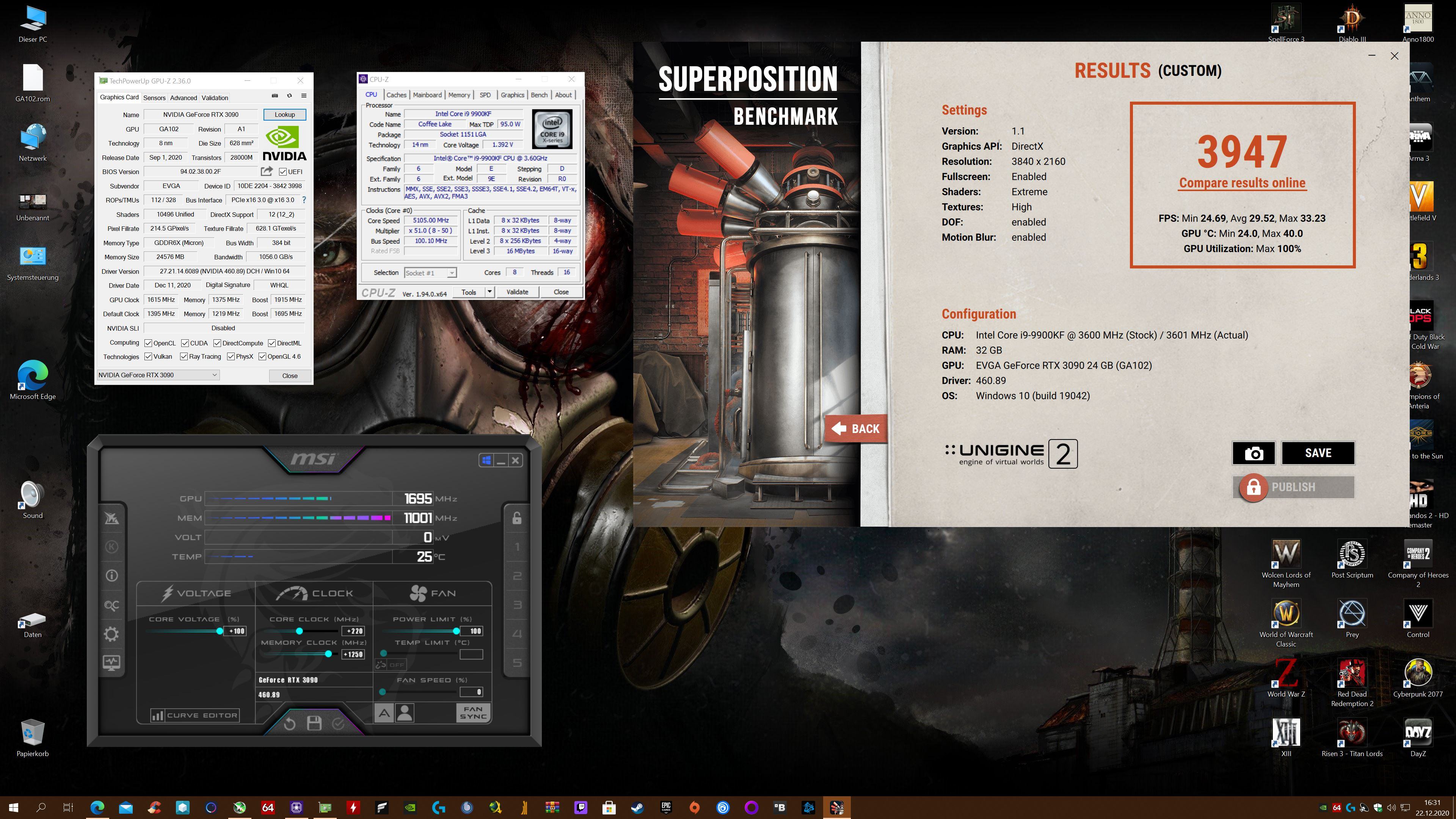Screen dimensions: 1456x819
Task: Expand the CPU-Z Tools dropdown arrow
Action: tap(490, 292)
